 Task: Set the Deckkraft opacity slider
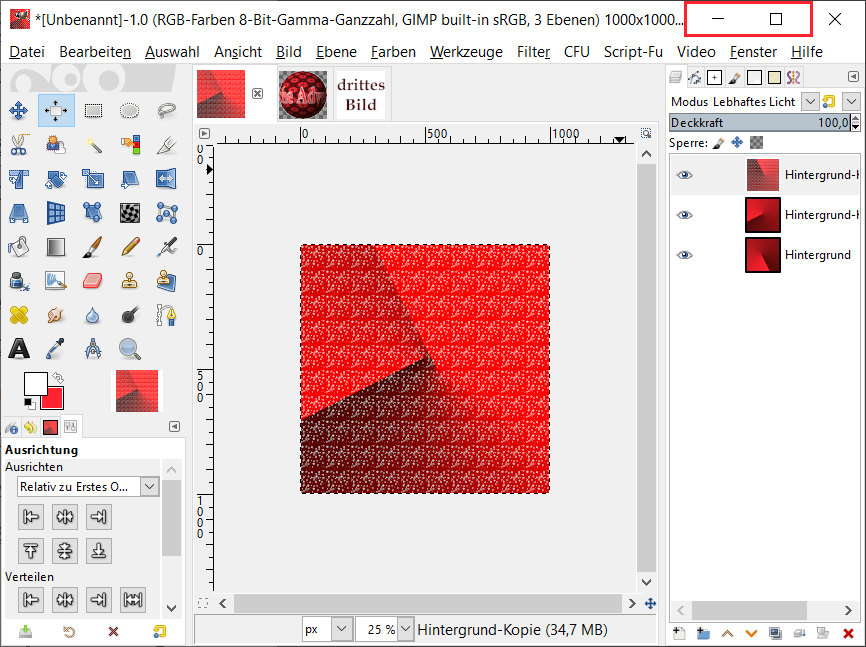point(759,123)
